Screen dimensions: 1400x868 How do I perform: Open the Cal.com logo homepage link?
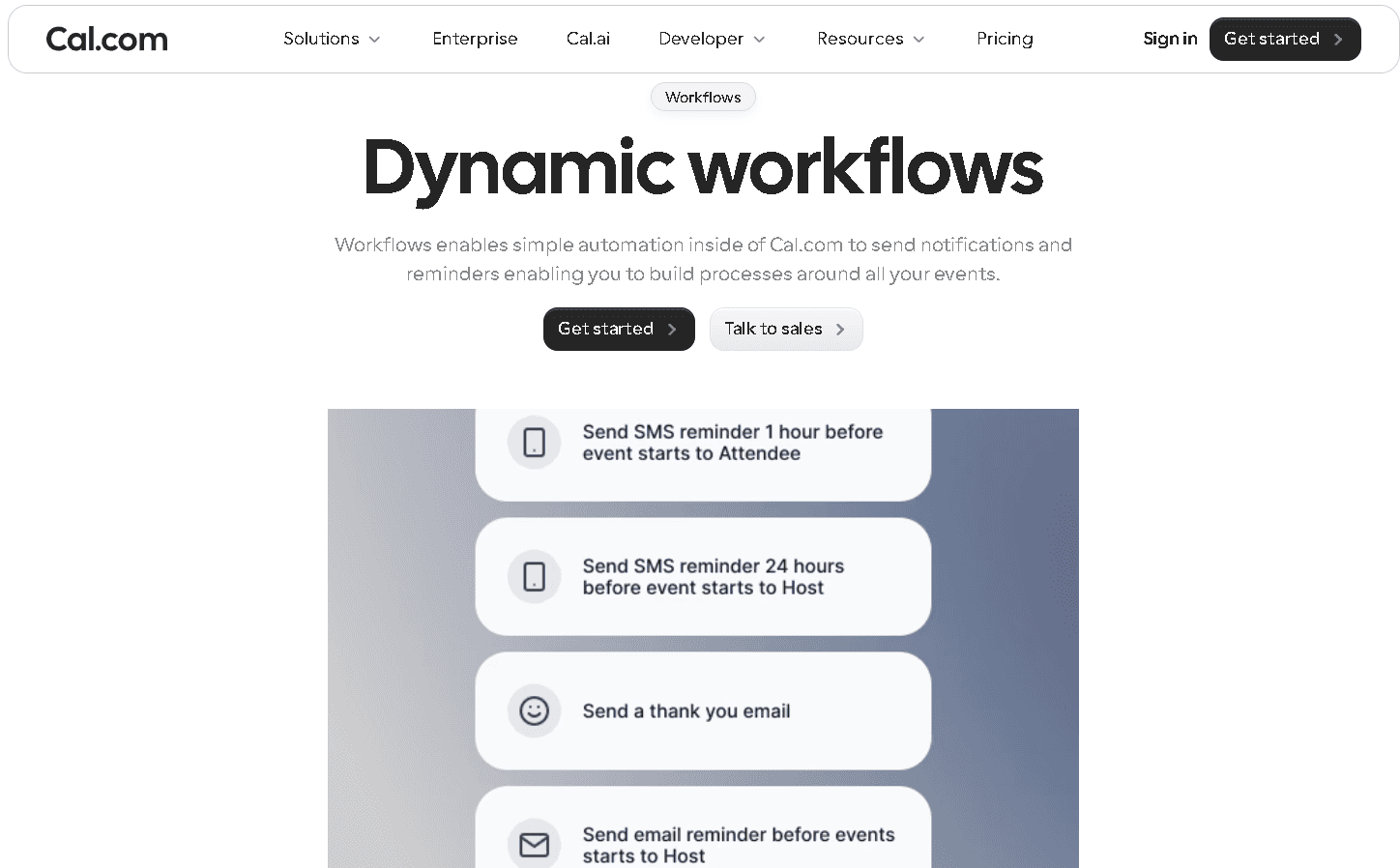[x=106, y=39]
